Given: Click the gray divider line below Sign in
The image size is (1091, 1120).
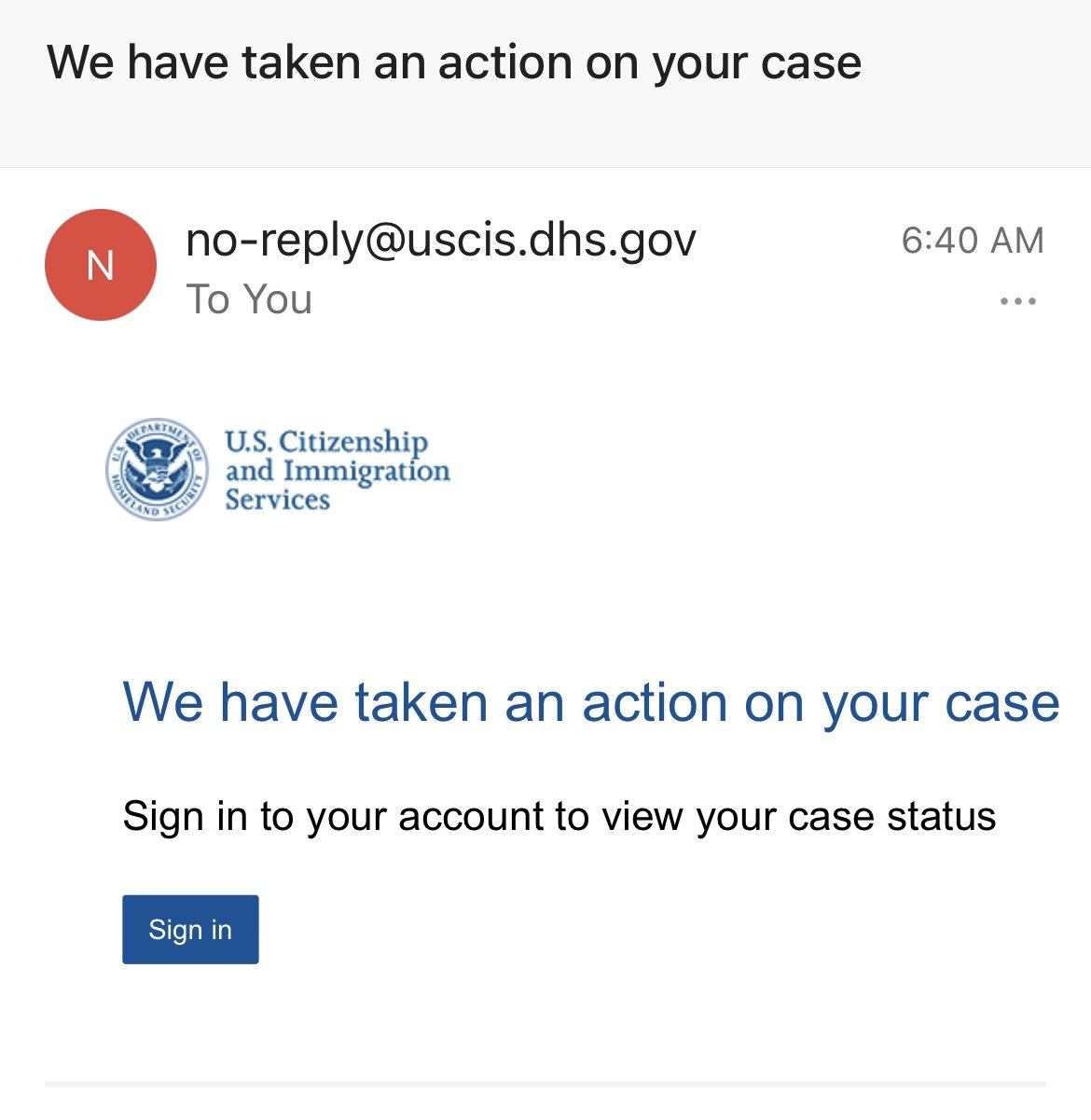Looking at the screenshot, I should [x=545, y=1084].
